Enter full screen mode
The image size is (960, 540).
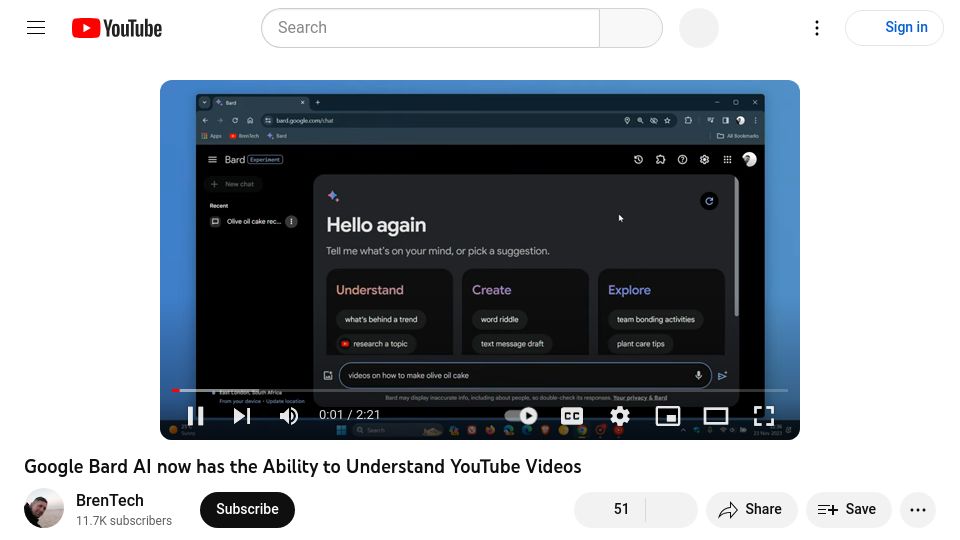763,416
